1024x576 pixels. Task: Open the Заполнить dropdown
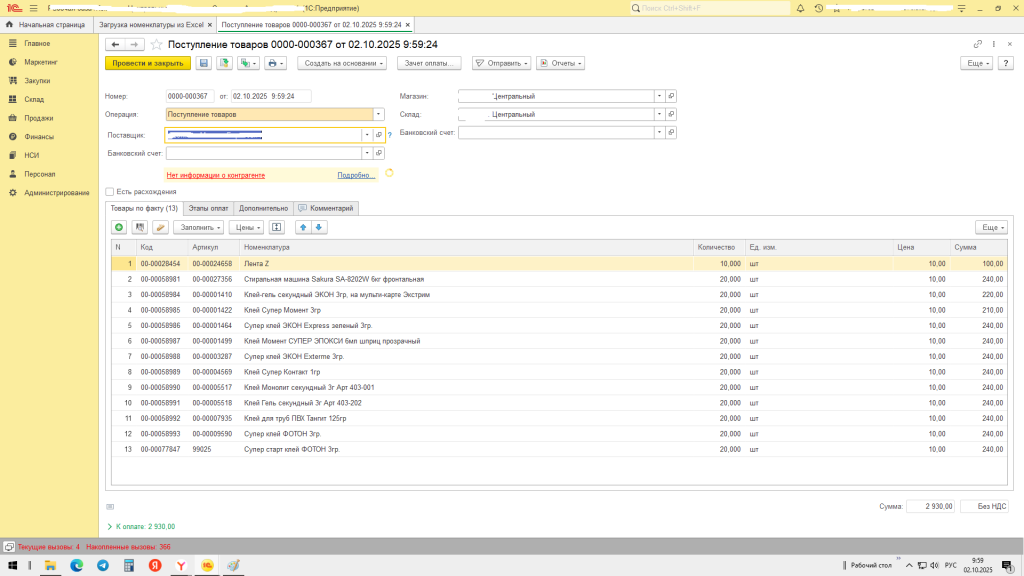pos(199,227)
